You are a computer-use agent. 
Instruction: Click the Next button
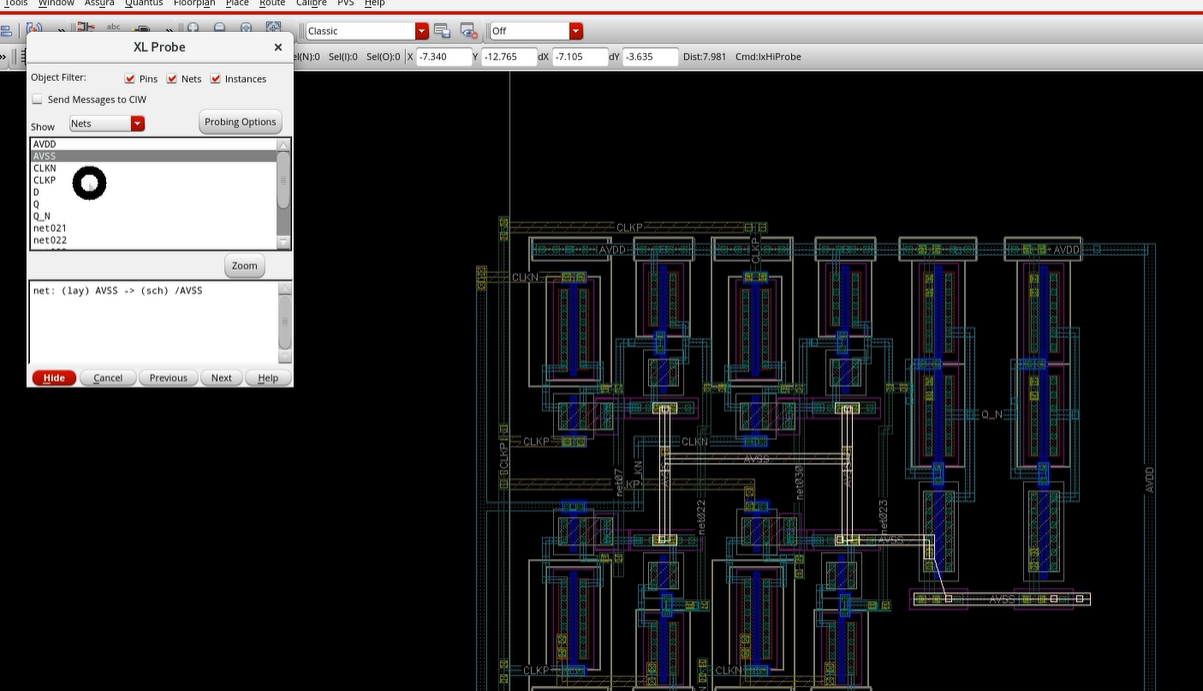coord(221,378)
